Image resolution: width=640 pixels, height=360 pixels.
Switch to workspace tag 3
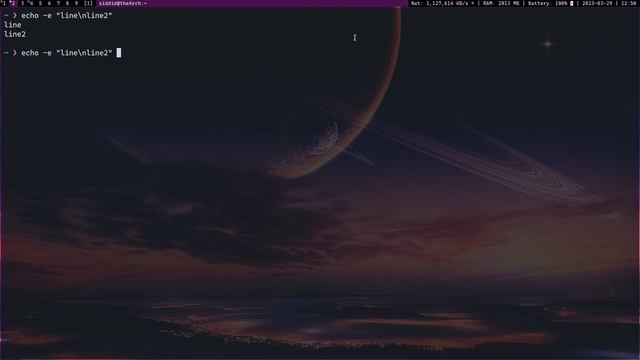click(x=22, y=3)
